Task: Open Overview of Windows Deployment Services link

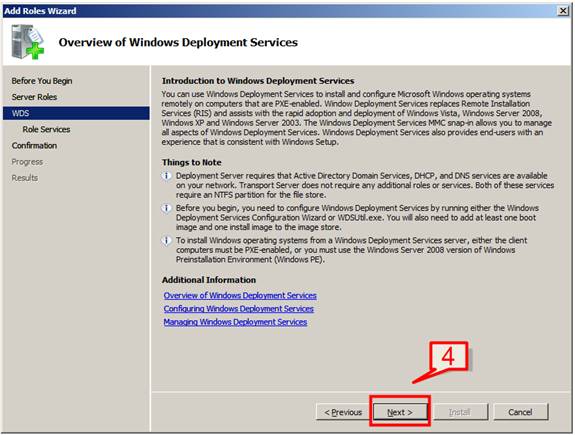Action: click(240, 295)
